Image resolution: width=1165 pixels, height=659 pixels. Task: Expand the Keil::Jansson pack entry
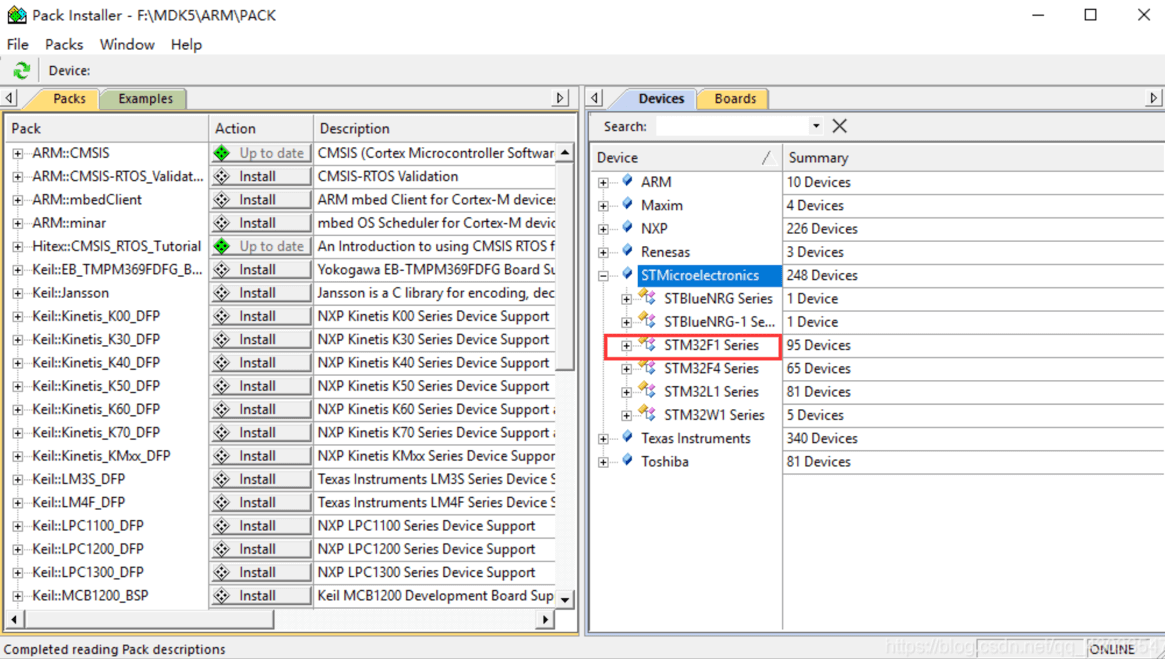pyautogui.click(x=17, y=293)
